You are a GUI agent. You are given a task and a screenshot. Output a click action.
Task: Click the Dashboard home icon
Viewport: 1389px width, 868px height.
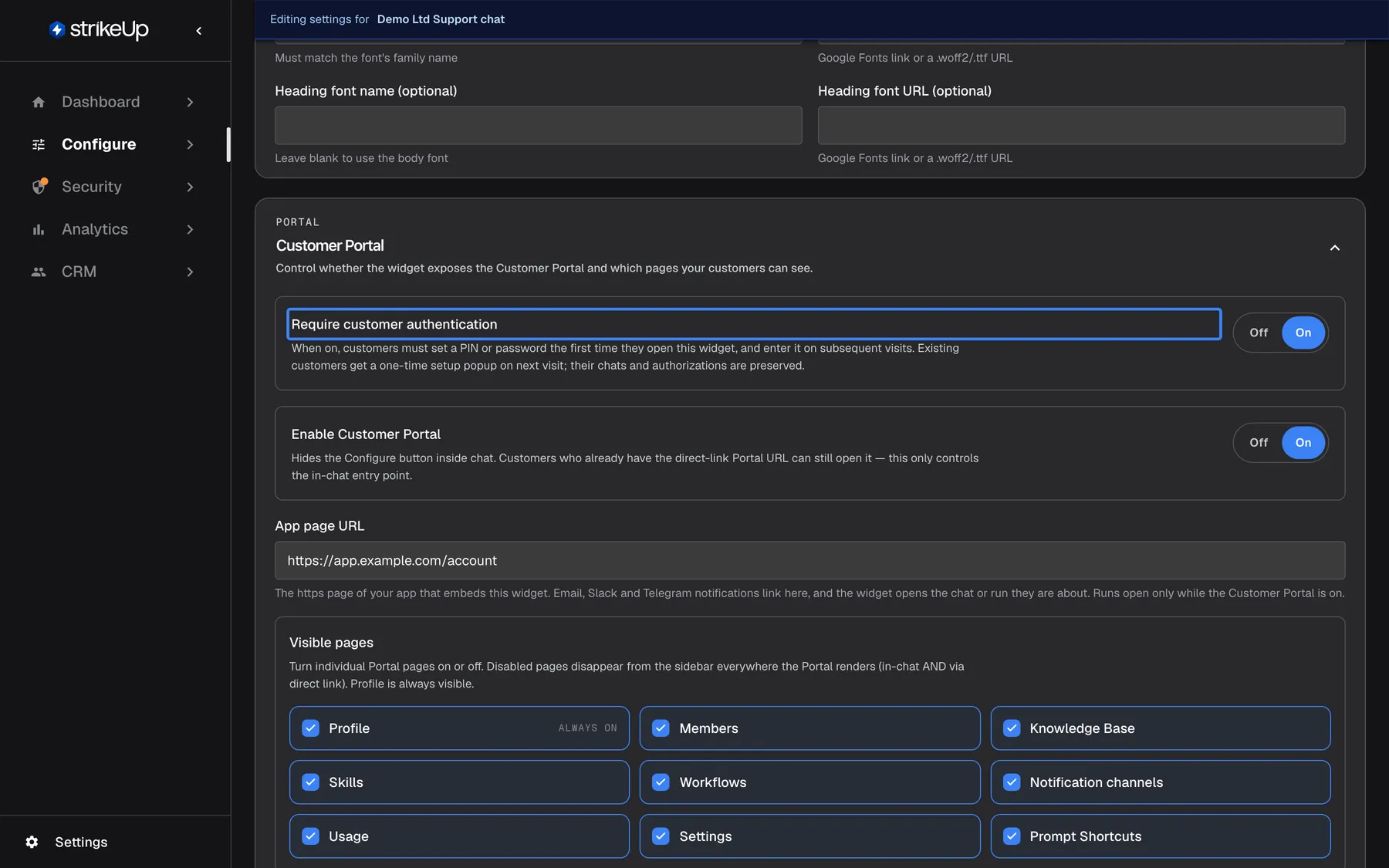coord(39,102)
